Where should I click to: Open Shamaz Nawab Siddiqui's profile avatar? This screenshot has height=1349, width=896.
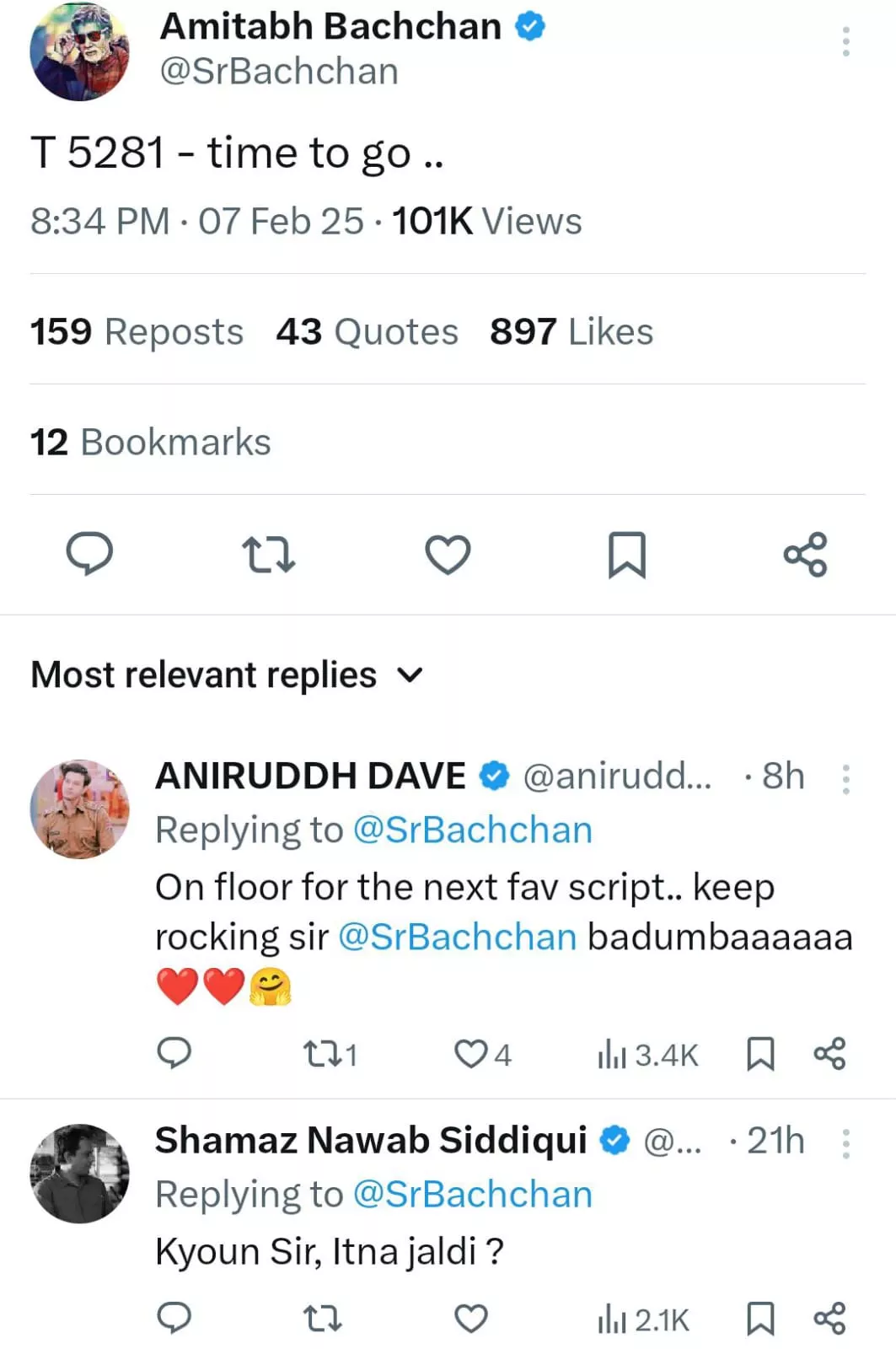point(80,1173)
